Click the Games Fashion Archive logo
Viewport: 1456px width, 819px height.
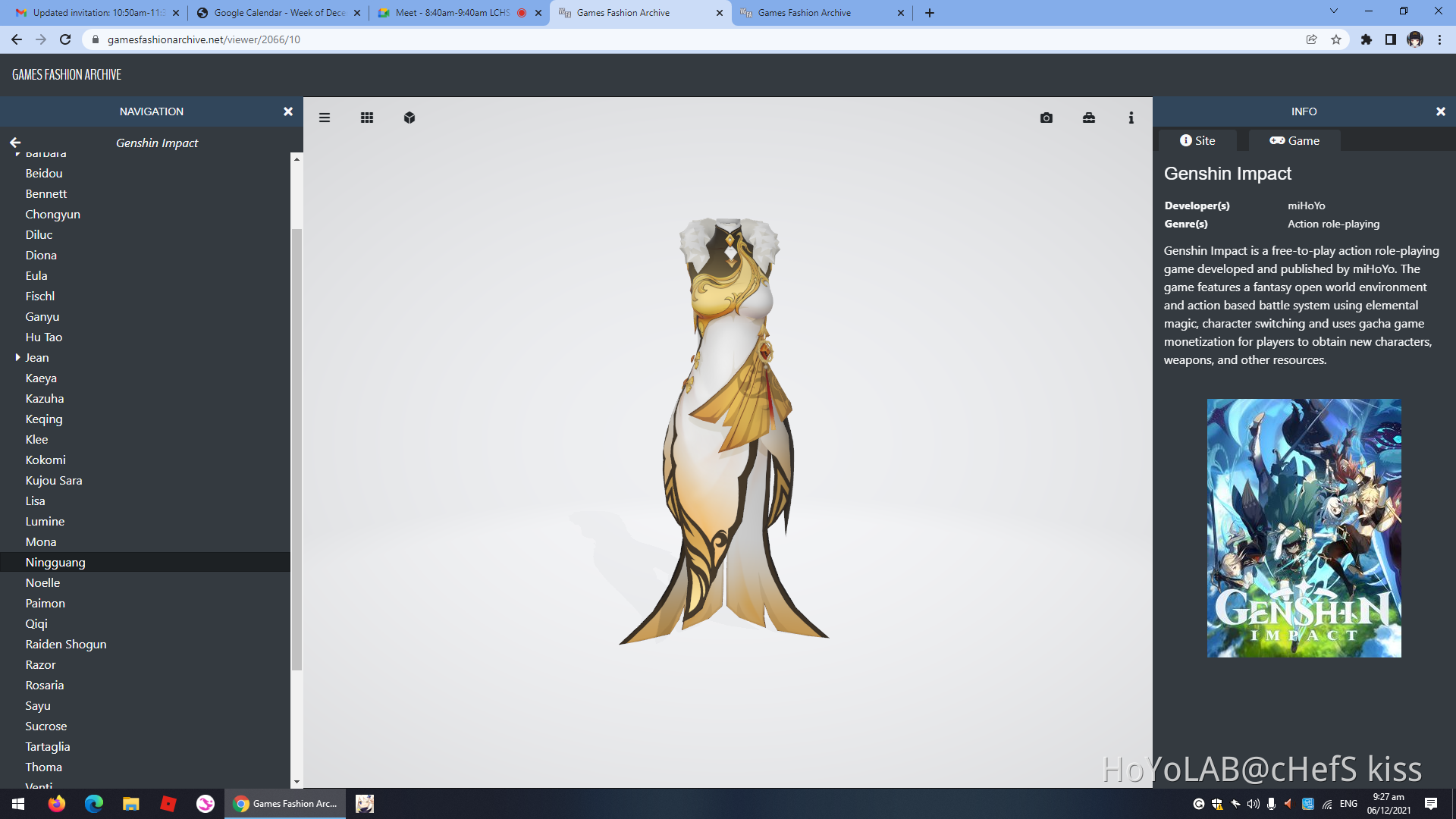coord(67,74)
